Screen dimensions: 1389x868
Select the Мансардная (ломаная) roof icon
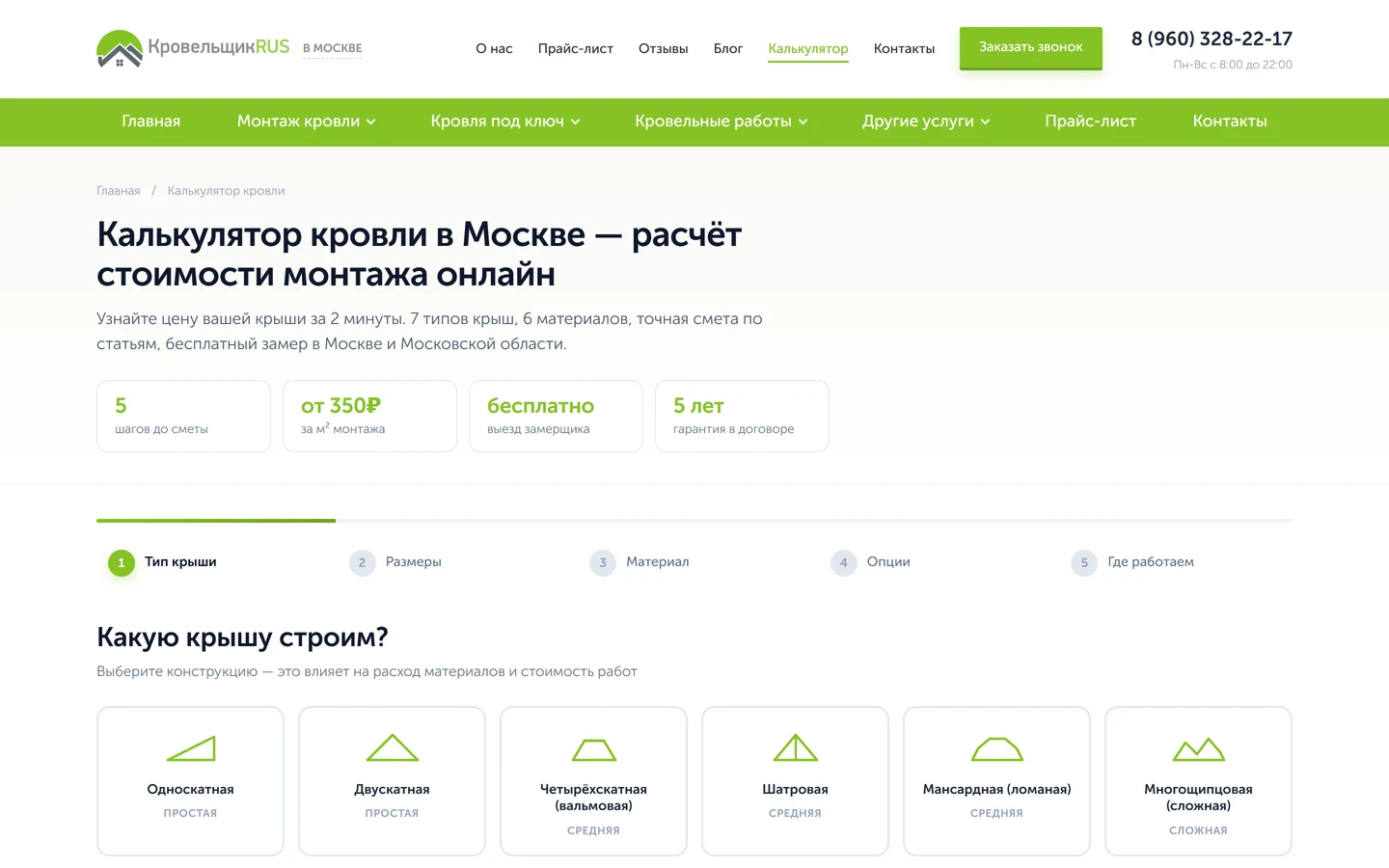[x=997, y=749]
